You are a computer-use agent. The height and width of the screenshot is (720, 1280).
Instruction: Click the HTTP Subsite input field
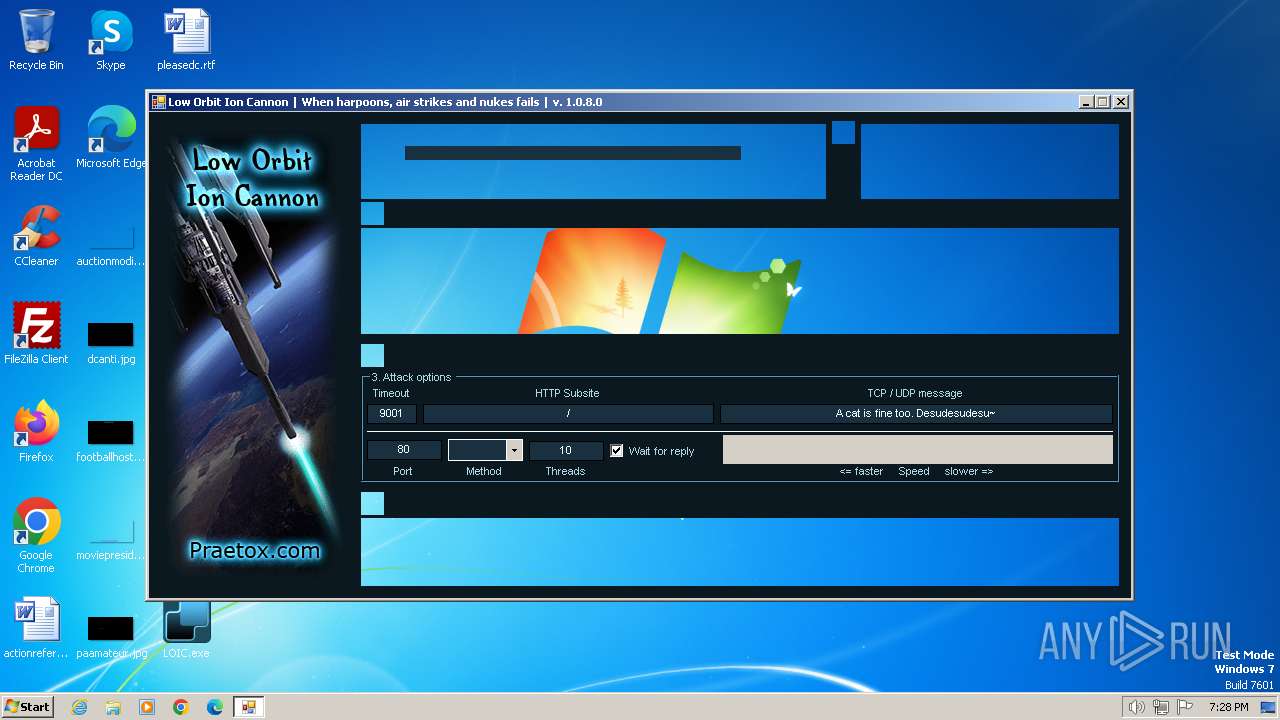click(568, 413)
